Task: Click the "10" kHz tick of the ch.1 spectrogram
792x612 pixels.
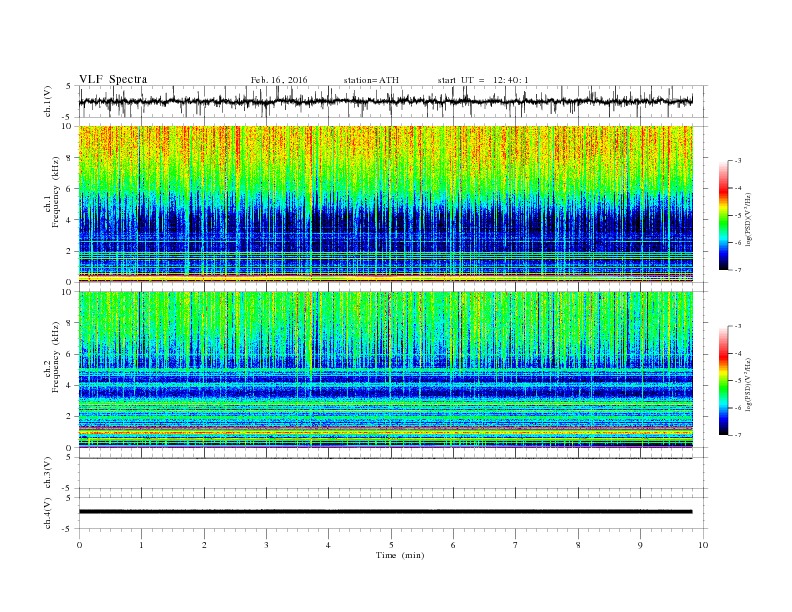Action: pyautogui.click(x=68, y=126)
